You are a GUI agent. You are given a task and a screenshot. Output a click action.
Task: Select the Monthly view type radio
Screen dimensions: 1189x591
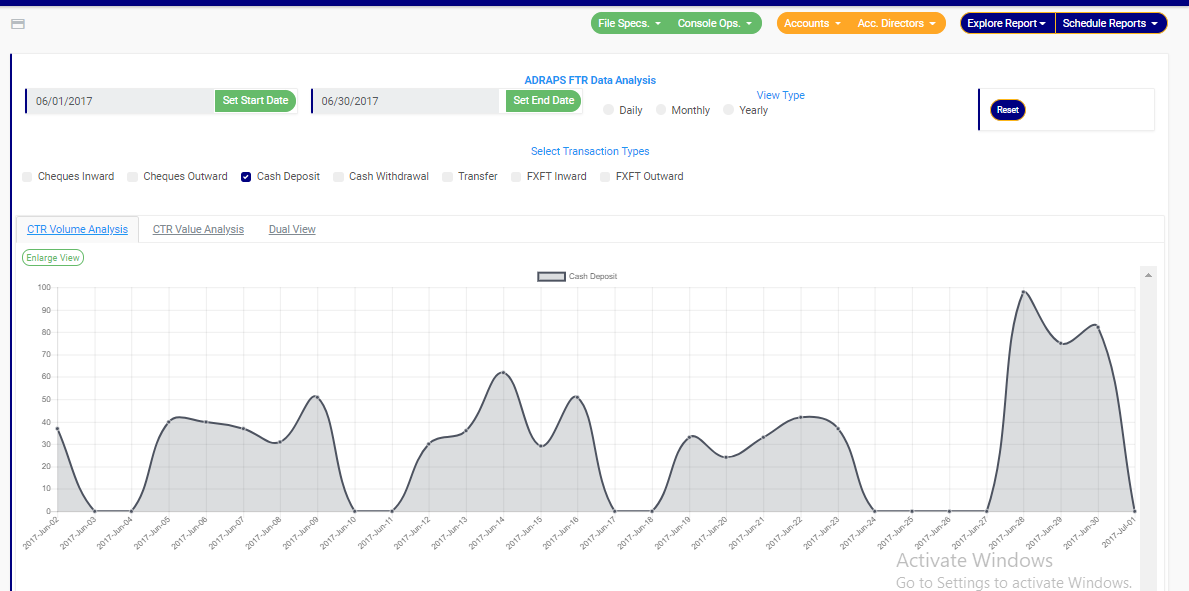tap(661, 110)
